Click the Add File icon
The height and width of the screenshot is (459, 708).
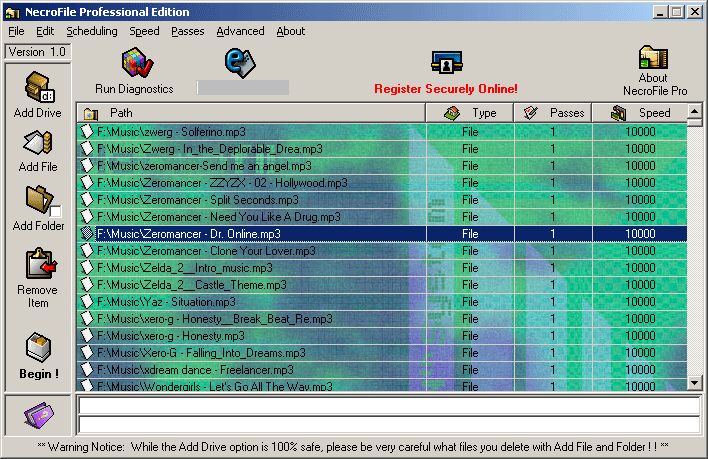click(x=37, y=144)
